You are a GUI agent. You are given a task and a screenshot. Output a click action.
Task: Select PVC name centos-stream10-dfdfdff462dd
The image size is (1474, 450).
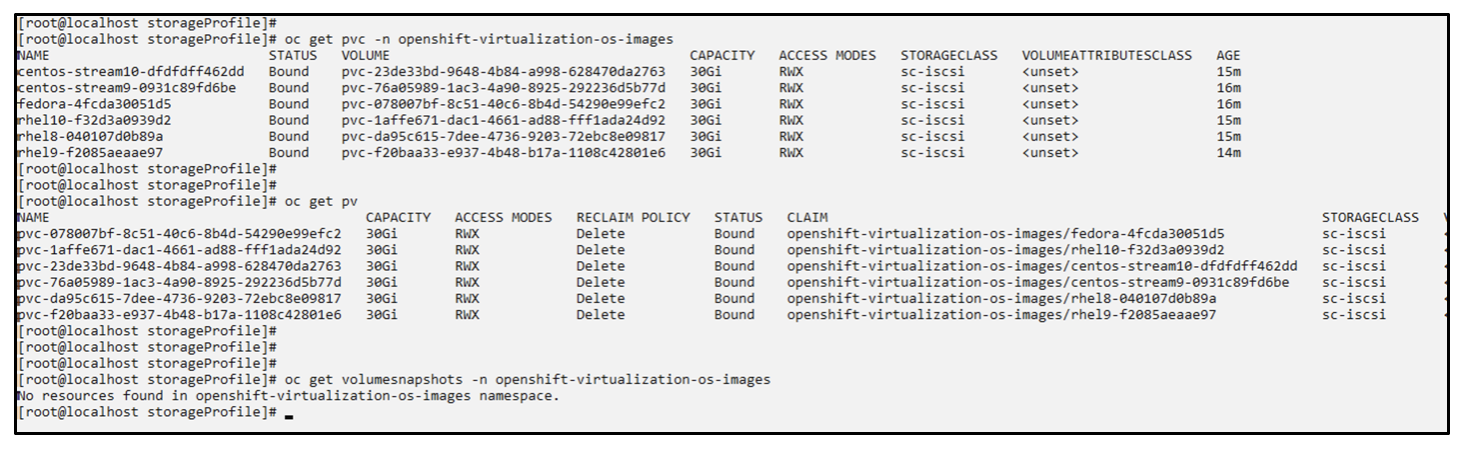click(131, 71)
